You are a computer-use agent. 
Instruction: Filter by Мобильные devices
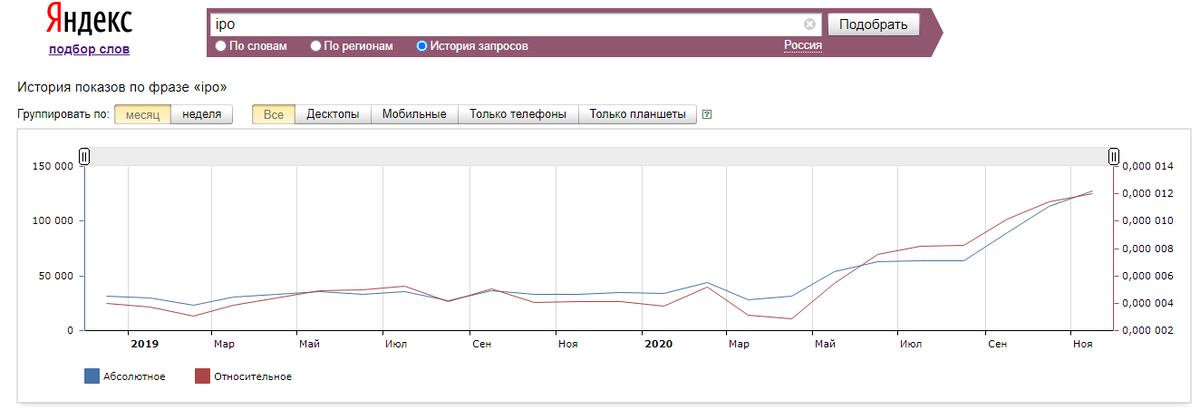click(414, 115)
